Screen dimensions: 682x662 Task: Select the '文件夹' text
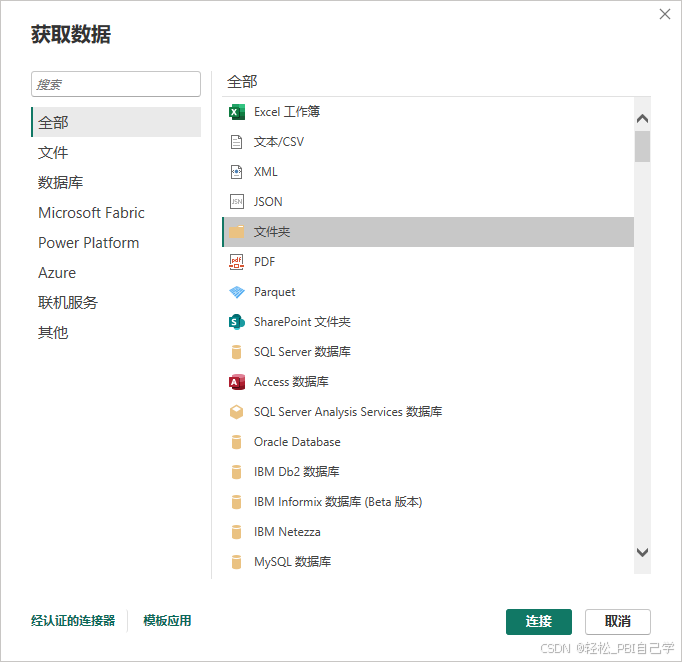(x=272, y=232)
